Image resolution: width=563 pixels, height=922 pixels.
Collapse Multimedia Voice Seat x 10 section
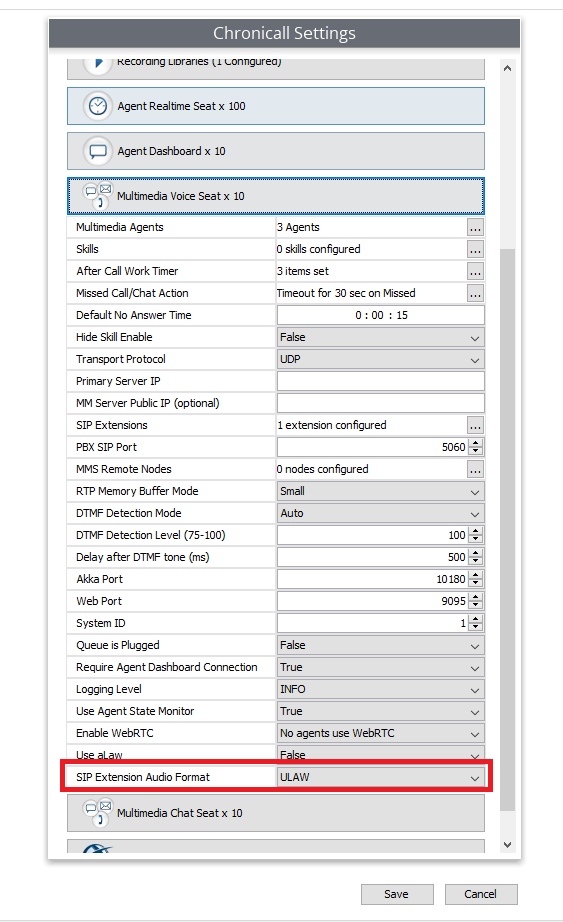point(276,196)
